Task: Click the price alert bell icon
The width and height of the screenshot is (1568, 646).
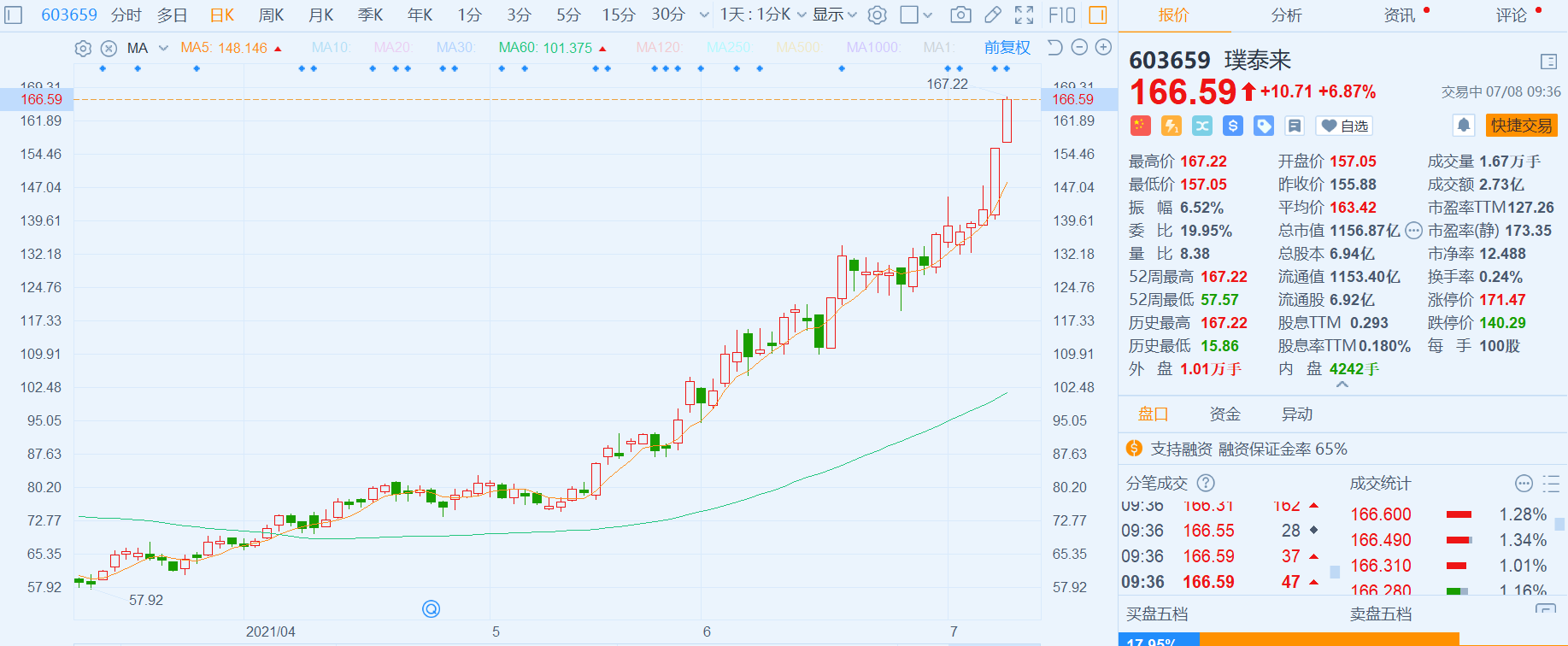Action: [x=1463, y=126]
